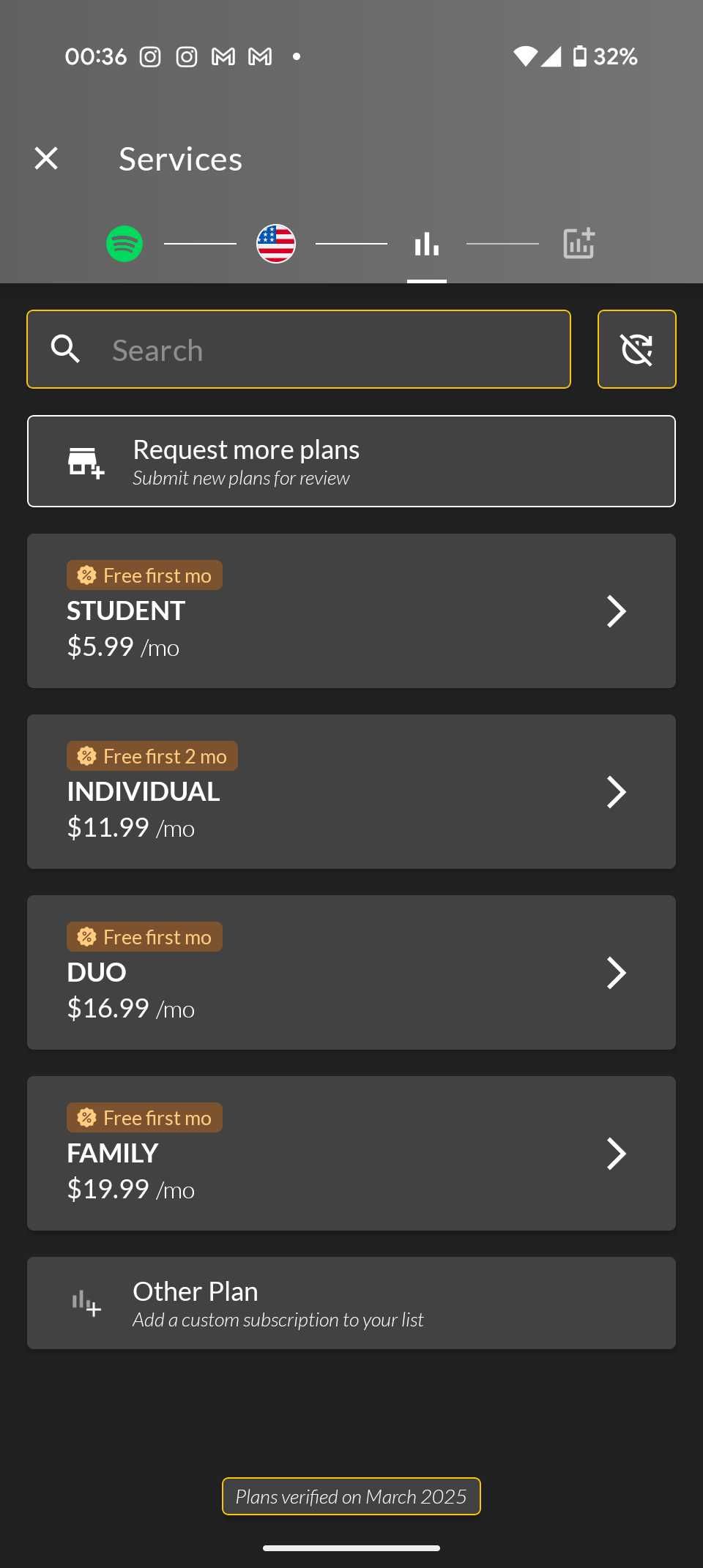Add a custom subscription via Other Plan
The height and width of the screenshot is (1568, 703).
(351, 1303)
